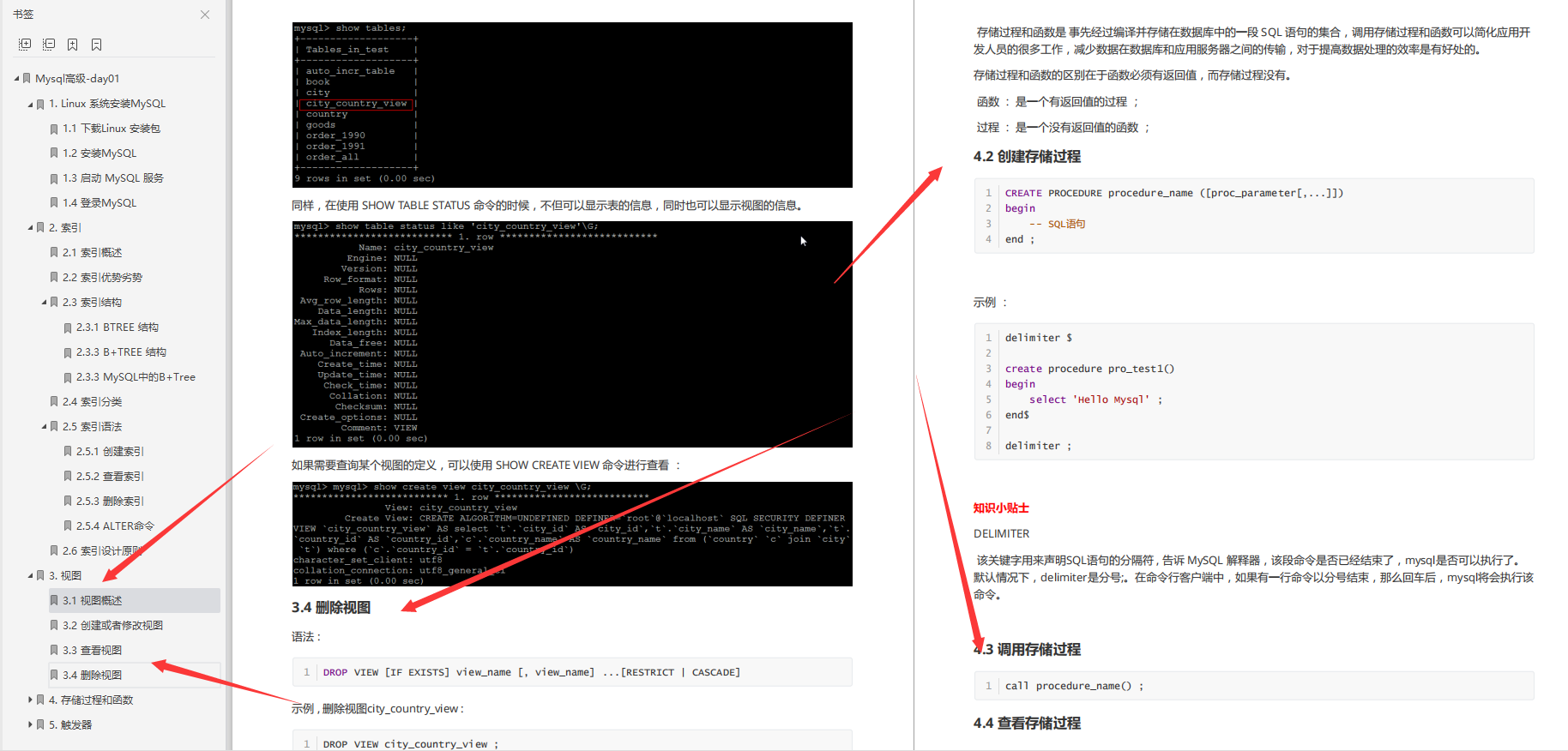The height and width of the screenshot is (751, 1568).
Task: Click the red 知识小贴士 label
Action: click(1001, 508)
